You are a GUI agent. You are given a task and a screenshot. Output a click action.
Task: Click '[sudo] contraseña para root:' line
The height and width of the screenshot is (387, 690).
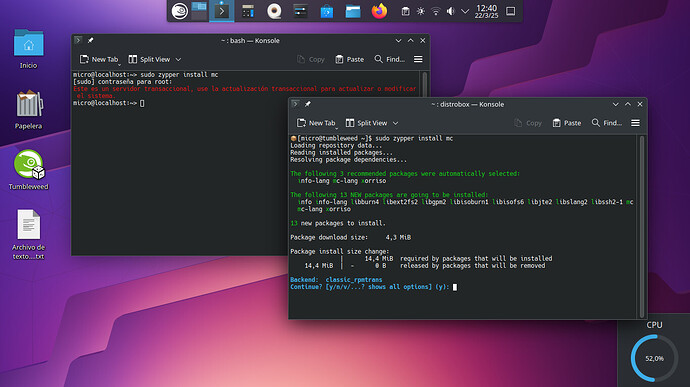click(x=122, y=82)
